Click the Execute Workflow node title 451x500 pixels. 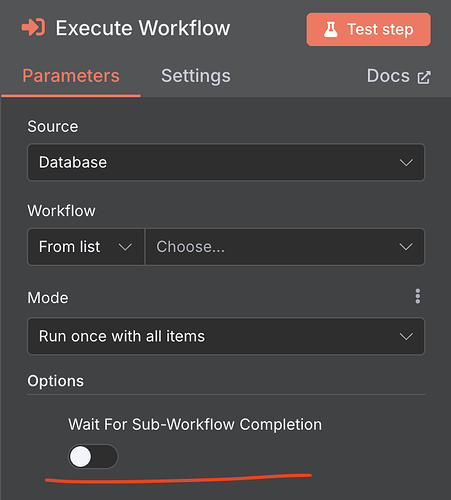tap(143, 28)
